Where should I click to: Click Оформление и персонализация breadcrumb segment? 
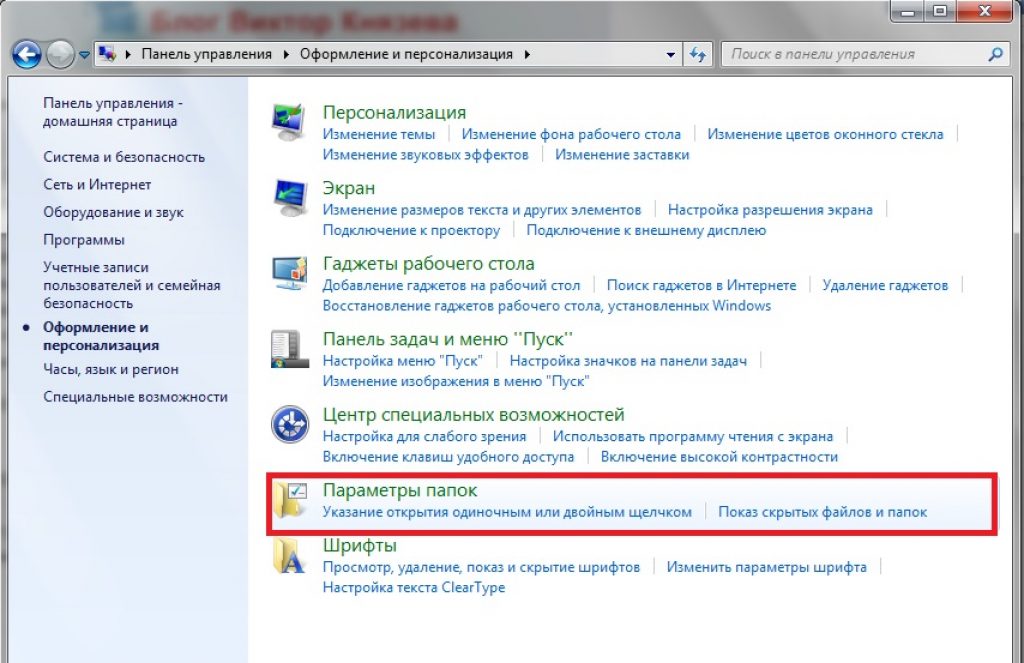click(x=406, y=54)
